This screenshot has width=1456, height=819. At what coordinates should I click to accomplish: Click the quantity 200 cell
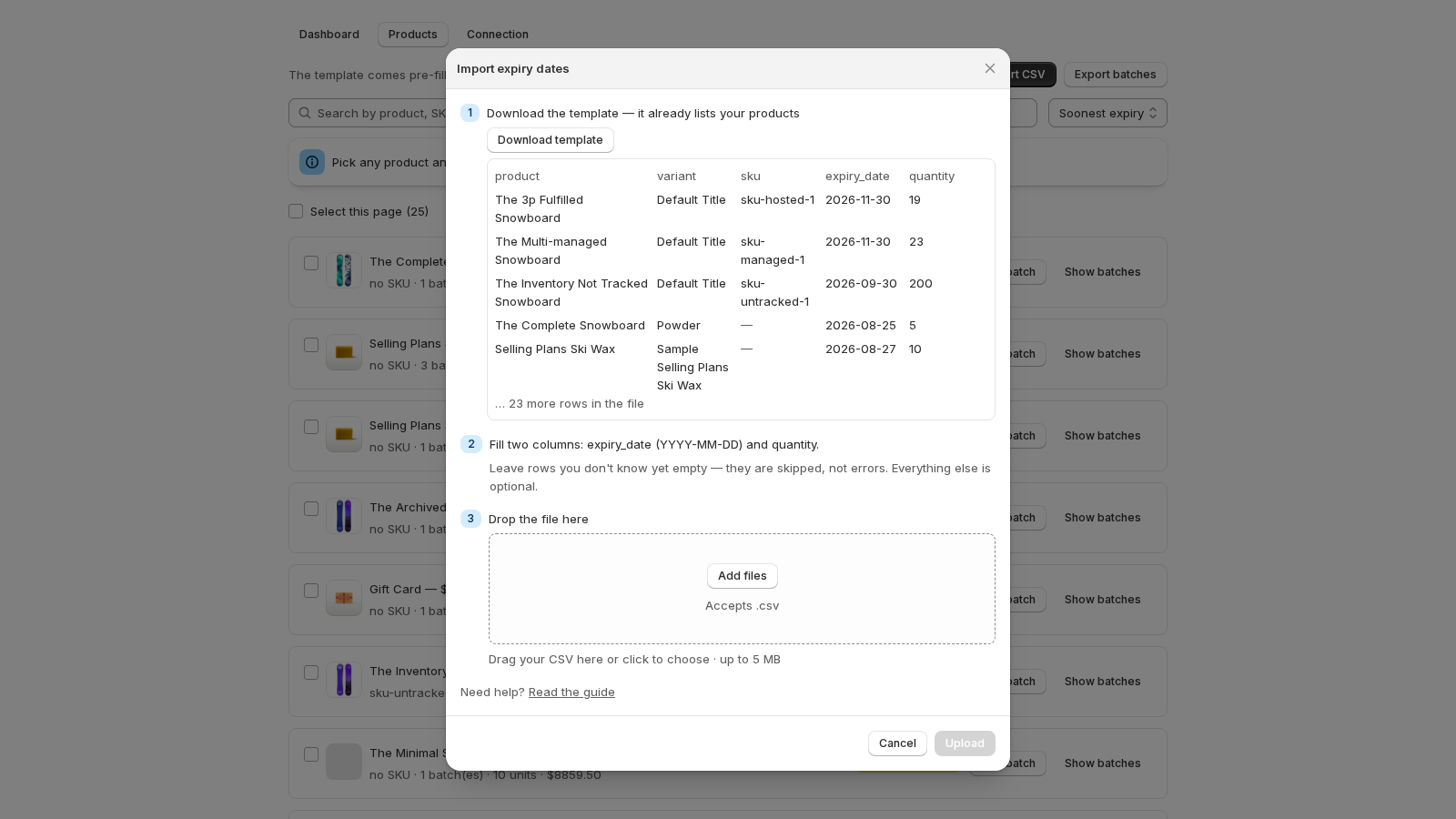pyautogui.click(x=920, y=284)
